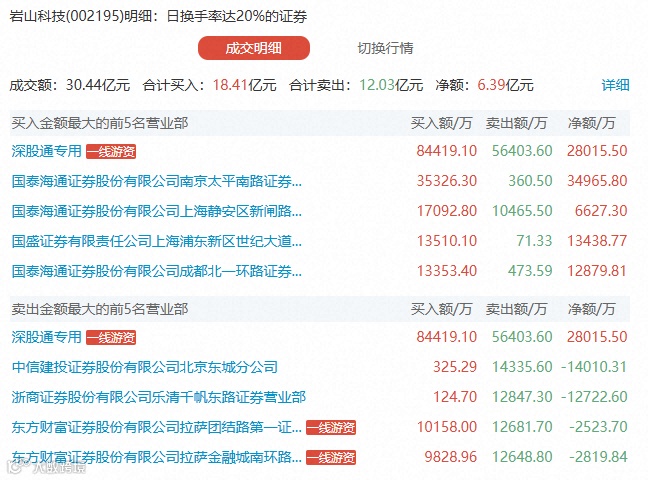Click the net amount 6627.30
The width and height of the screenshot is (648, 480).
click(601, 211)
